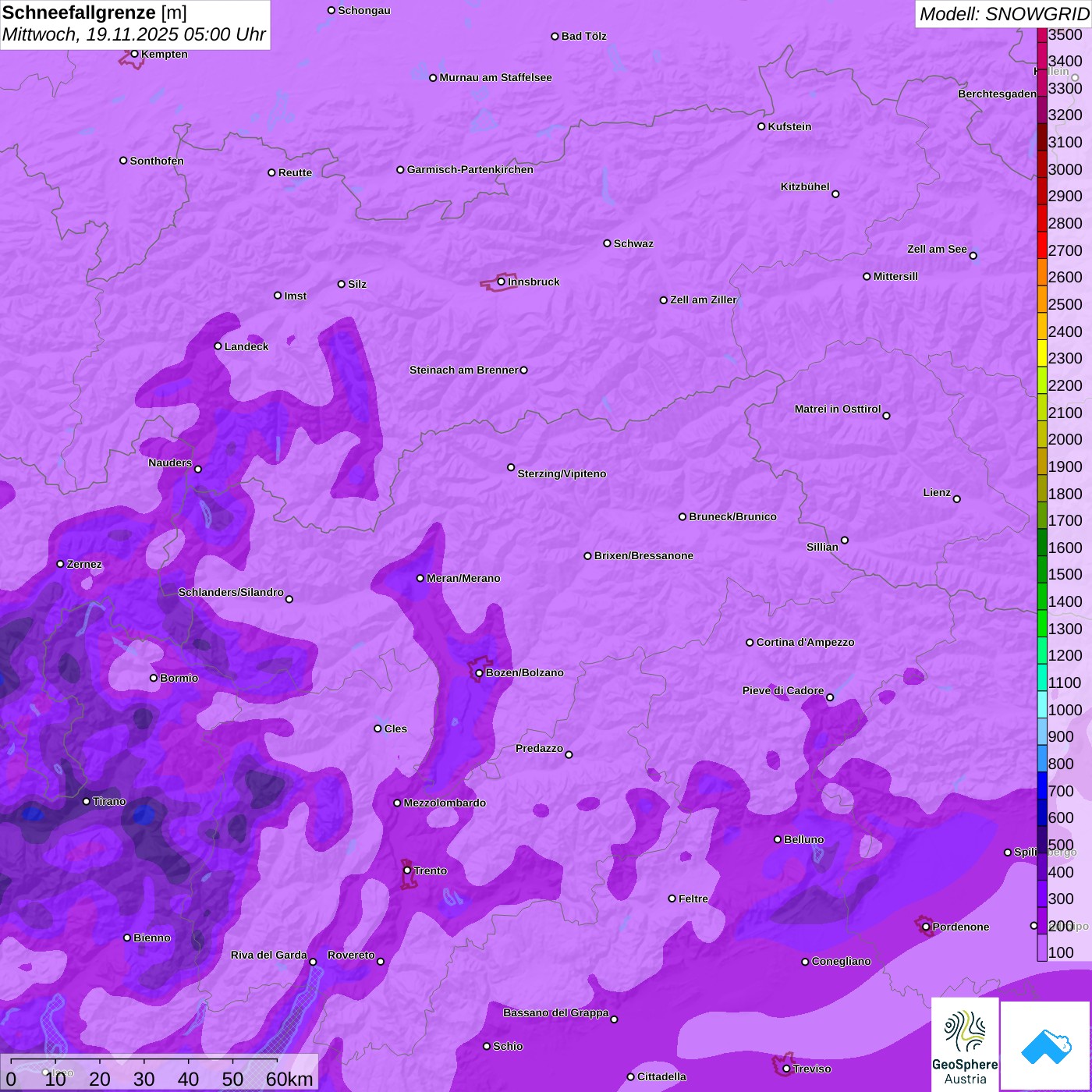Screen dimensions: 1092x1092
Task: Select the Berchtesgaden label
Action: 997,94
